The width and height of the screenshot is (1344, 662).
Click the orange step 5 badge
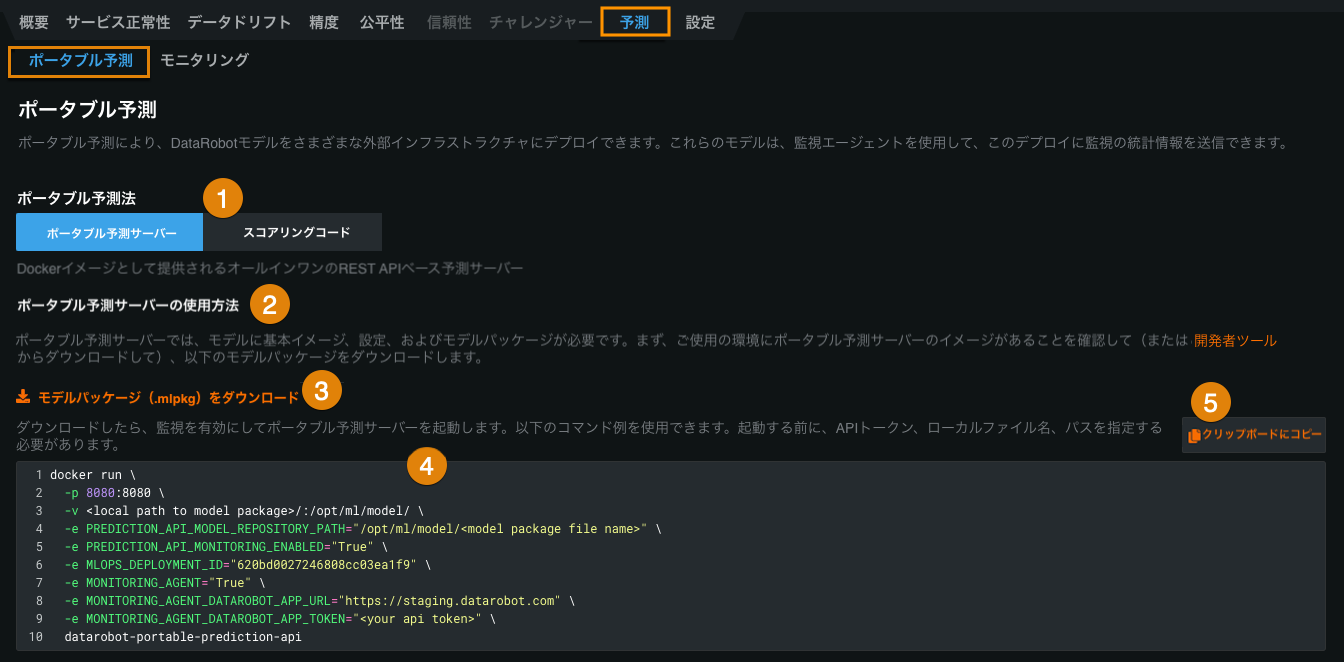click(x=1210, y=403)
